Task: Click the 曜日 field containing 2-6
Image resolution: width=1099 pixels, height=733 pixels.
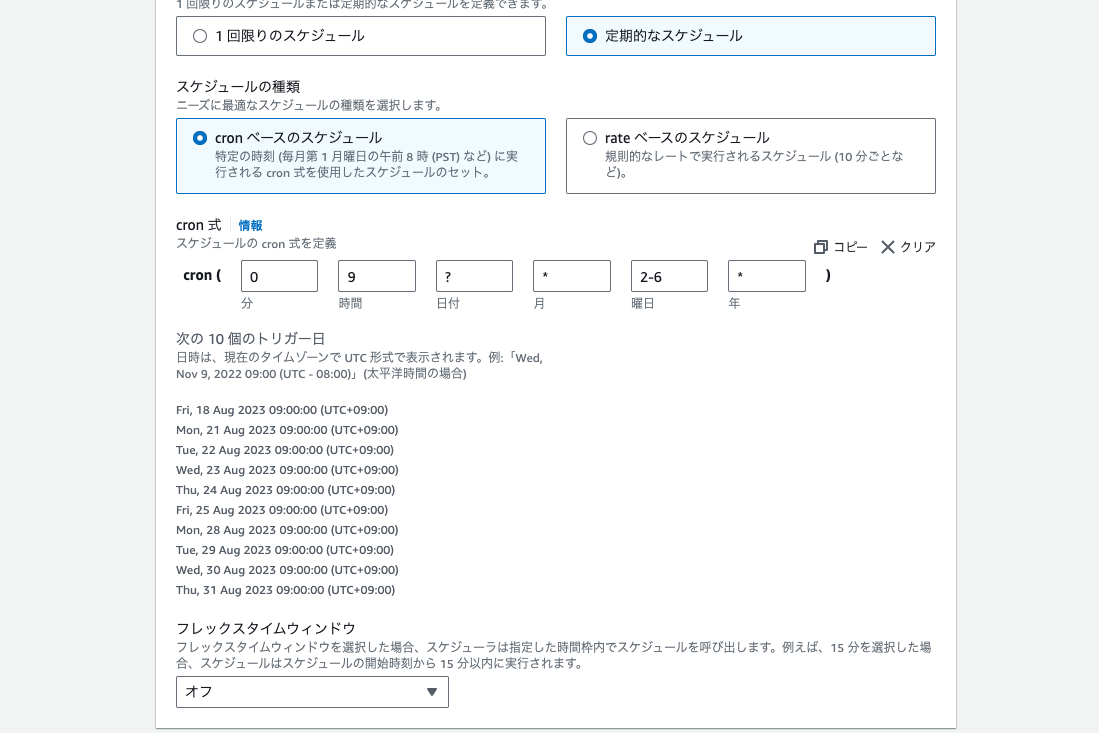Action: pyautogui.click(x=668, y=276)
